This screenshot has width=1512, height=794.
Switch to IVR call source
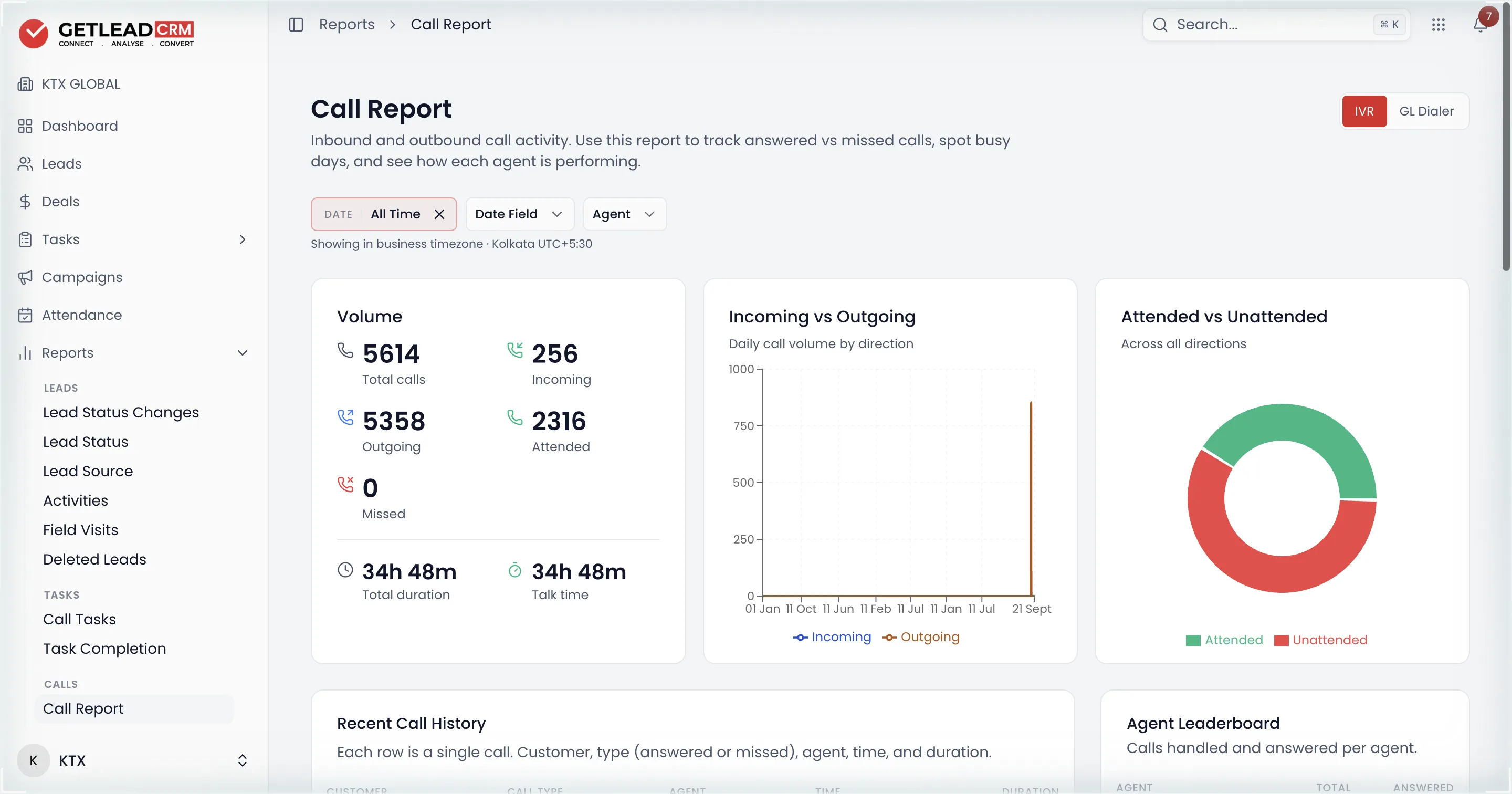1364,111
